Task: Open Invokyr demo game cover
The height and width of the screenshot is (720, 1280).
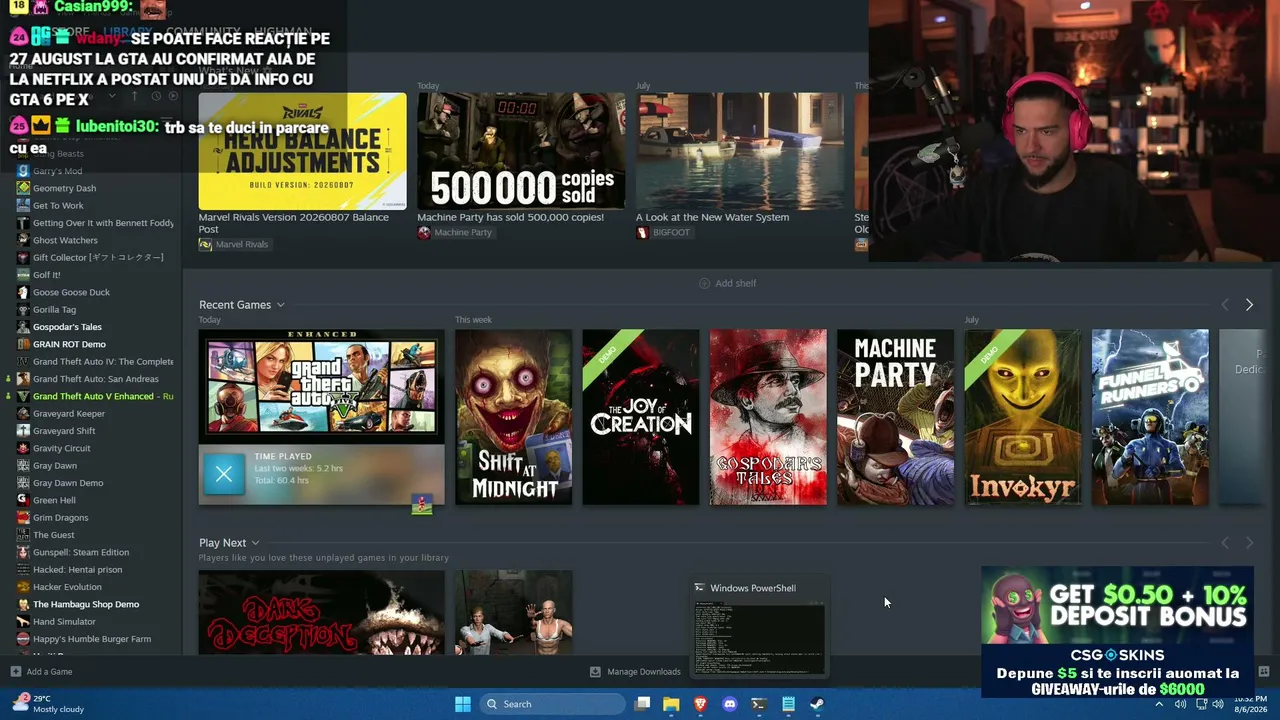Action: (1023, 417)
